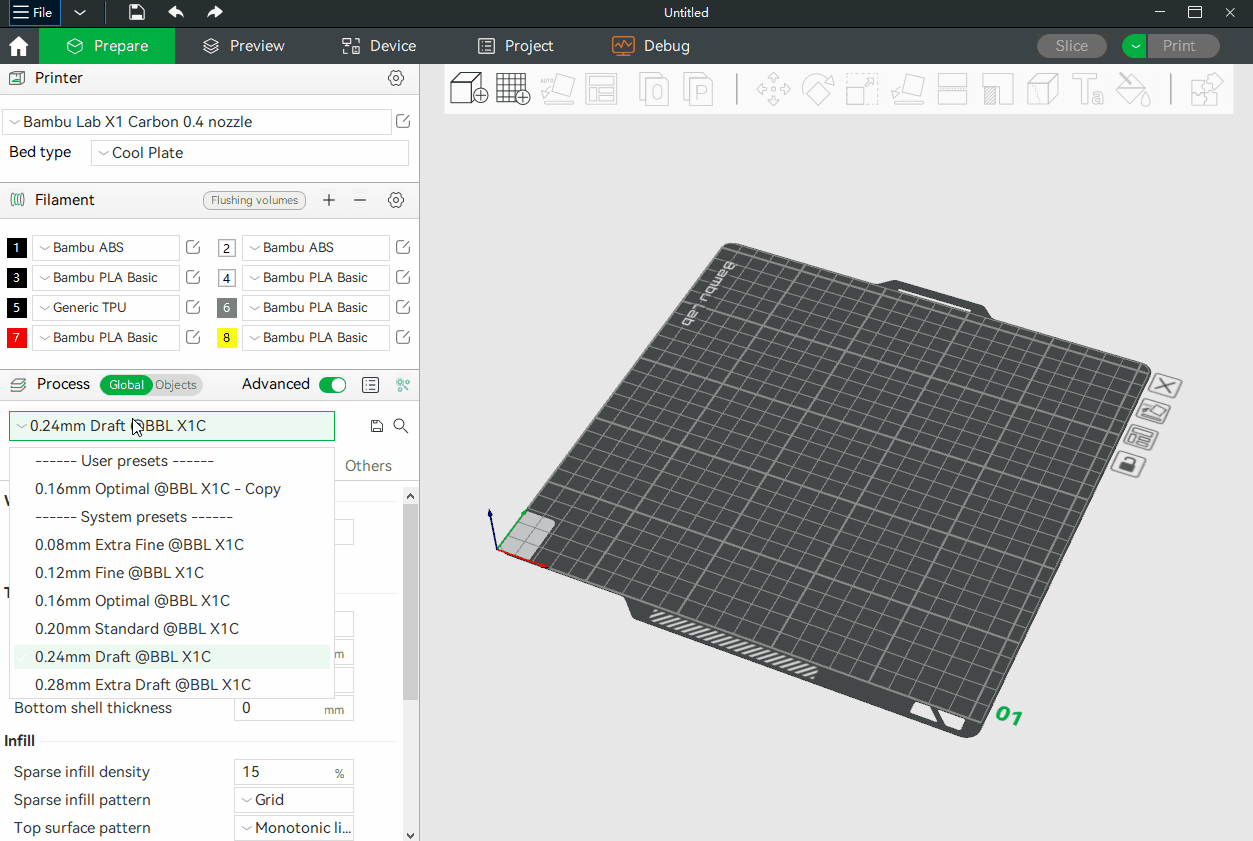Image resolution: width=1253 pixels, height=841 pixels.
Task: Select the Cut tool
Action: (x=952, y=89)
